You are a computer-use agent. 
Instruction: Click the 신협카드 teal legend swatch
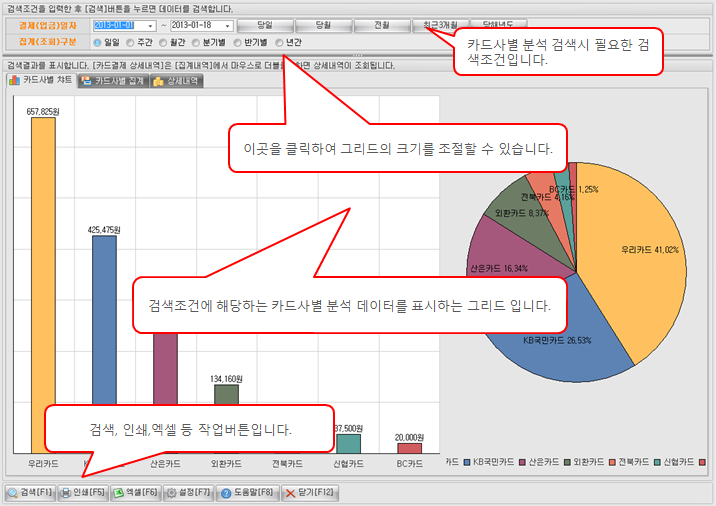tap(657, 463)
